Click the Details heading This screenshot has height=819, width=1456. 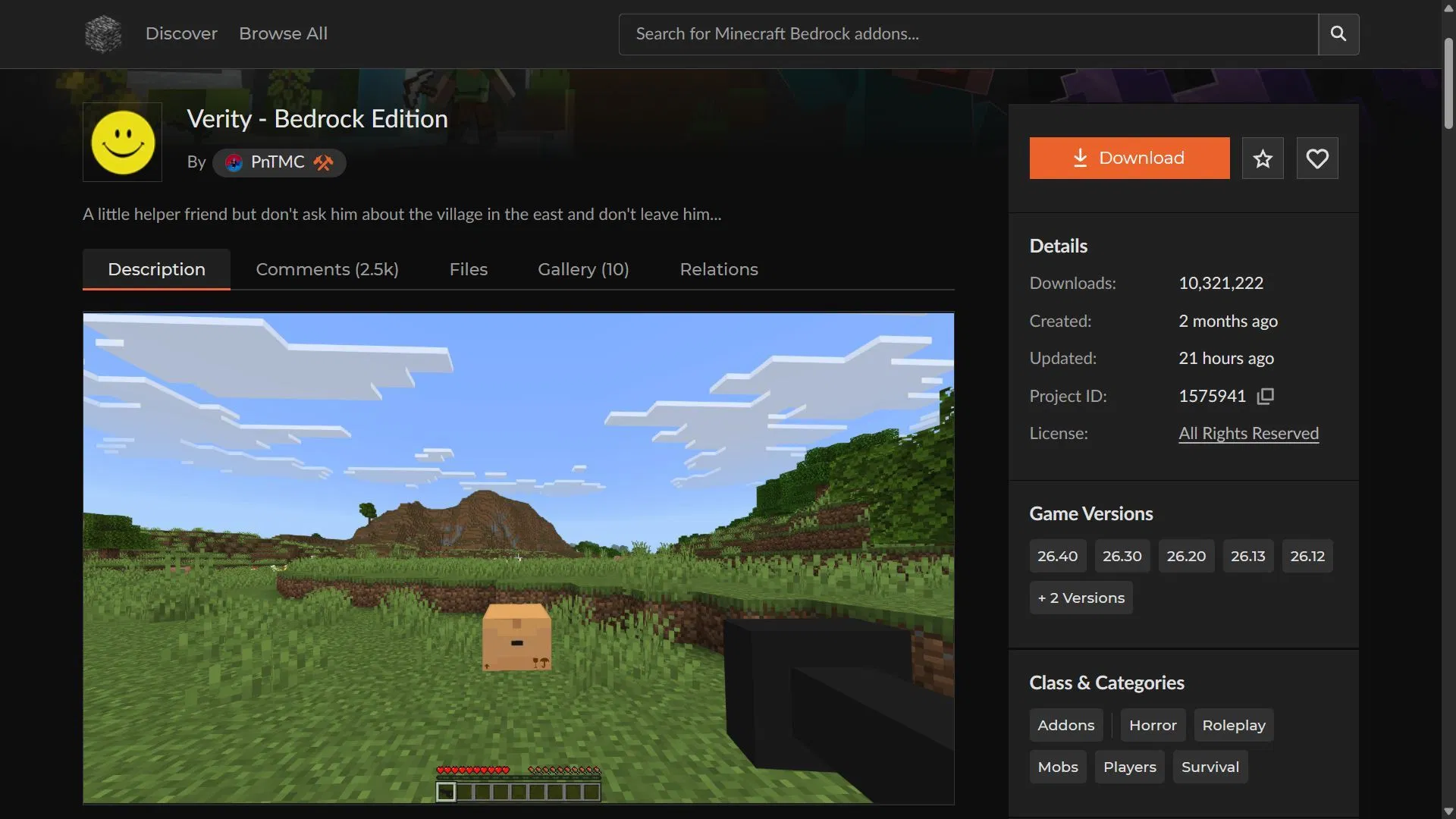1058,246
